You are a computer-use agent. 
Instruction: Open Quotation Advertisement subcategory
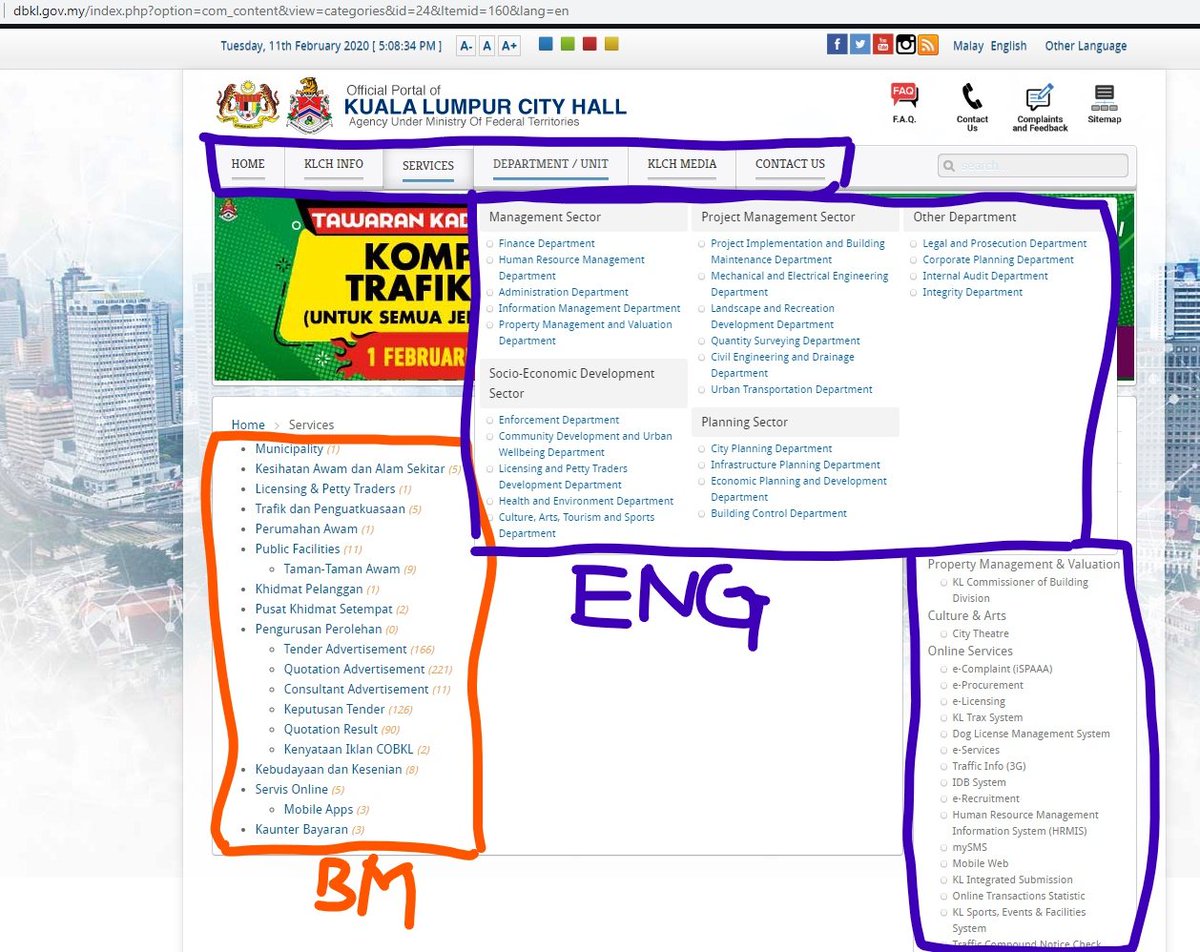point(354,670)
